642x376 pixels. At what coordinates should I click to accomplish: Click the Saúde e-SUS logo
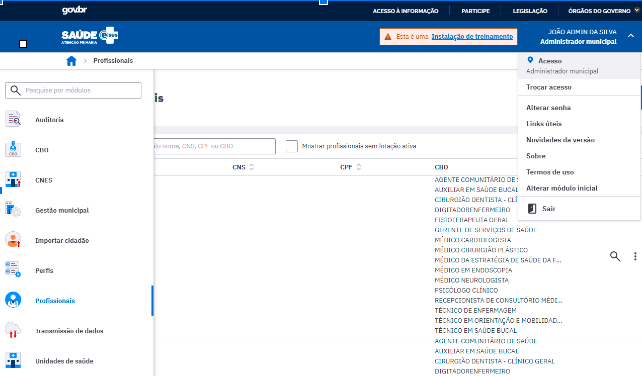(x=90, y=36)
